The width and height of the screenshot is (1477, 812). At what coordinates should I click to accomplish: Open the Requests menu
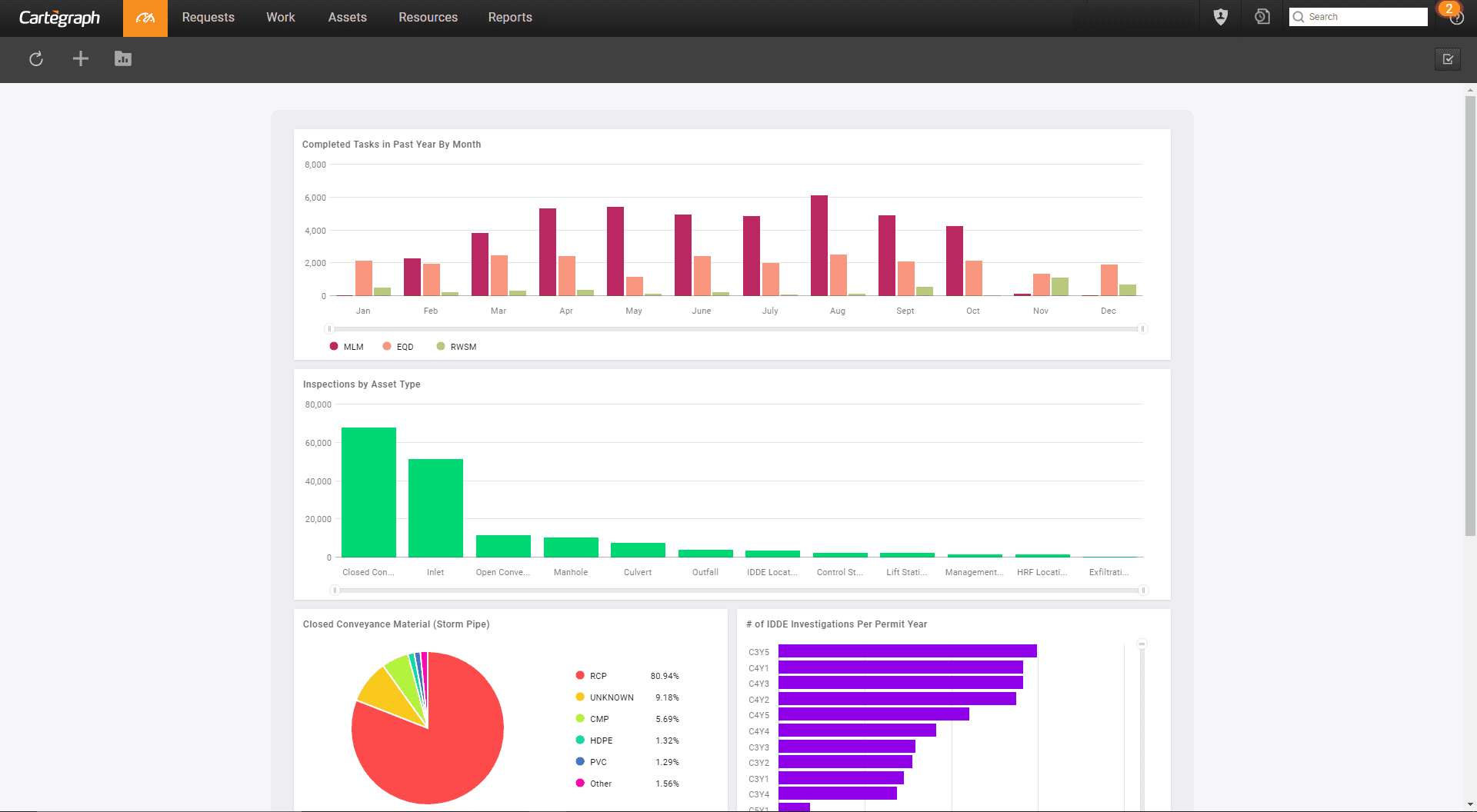pos(208,17)
